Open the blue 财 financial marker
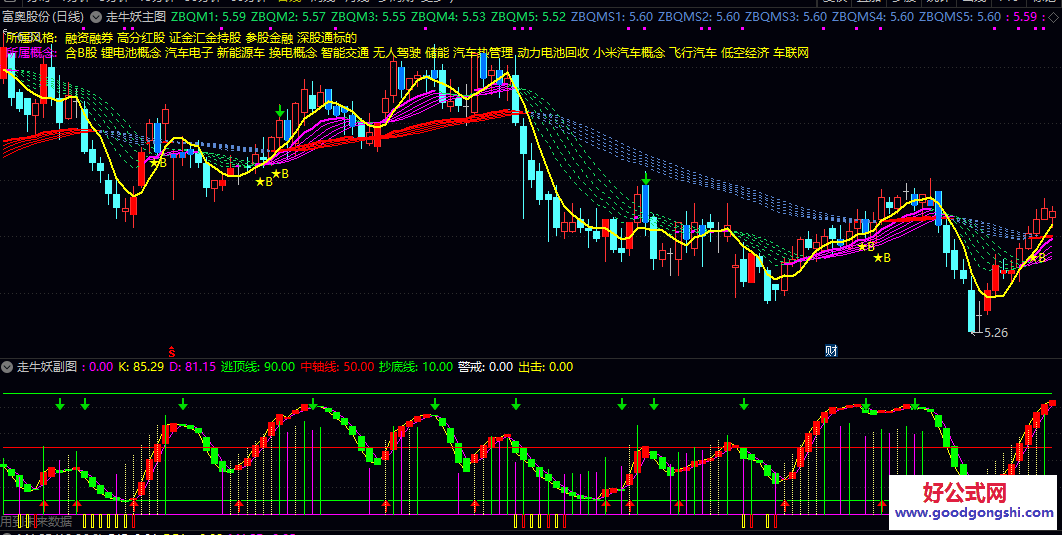Viewport: 1062px width, 535px height. 832,351
